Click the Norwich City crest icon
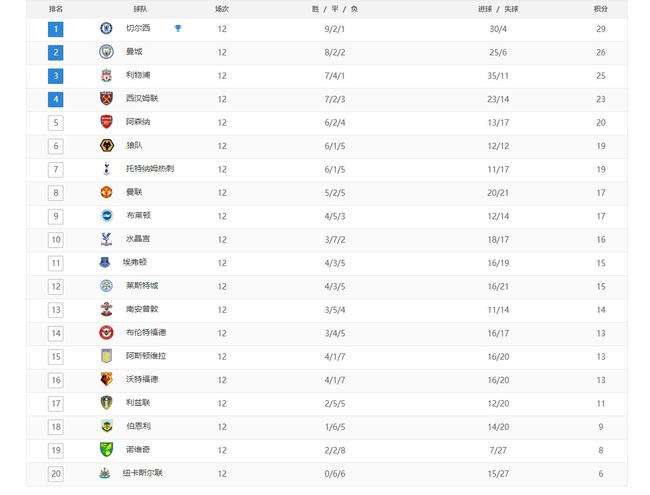This screenshot has width=650, height=495. click(x=107, y=449)
